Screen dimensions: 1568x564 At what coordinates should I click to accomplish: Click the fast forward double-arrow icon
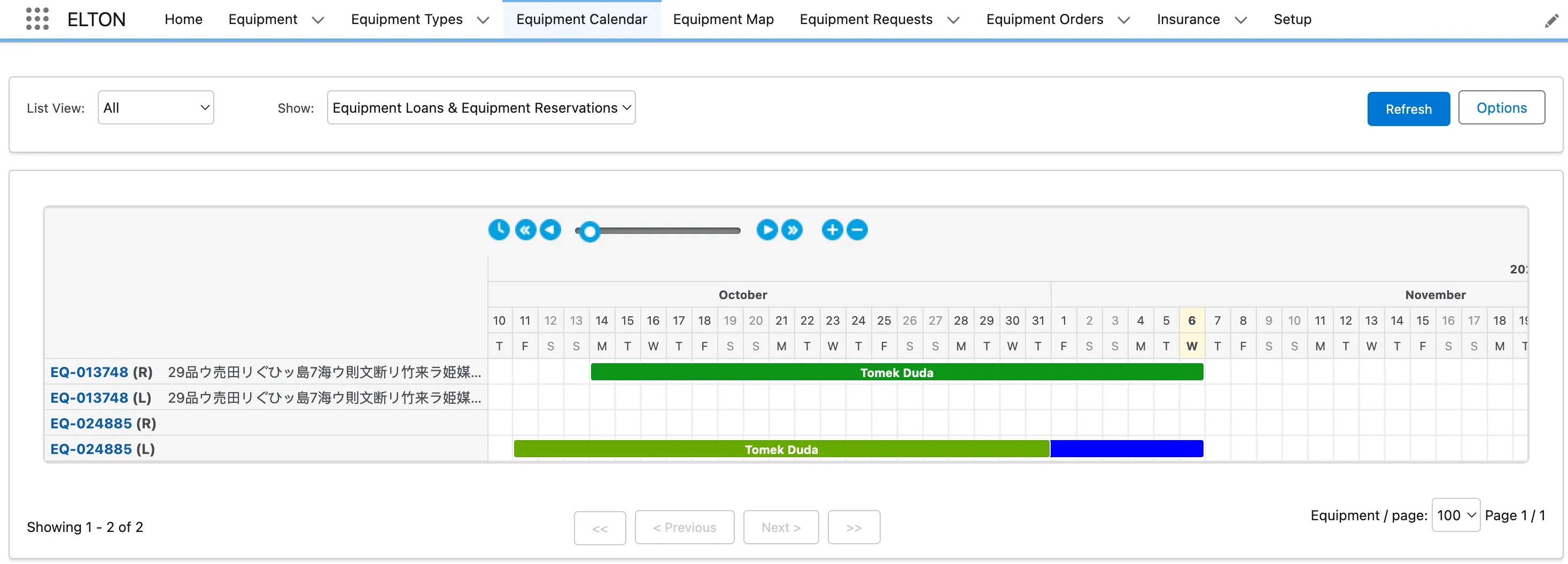click(x=792, y=230)
